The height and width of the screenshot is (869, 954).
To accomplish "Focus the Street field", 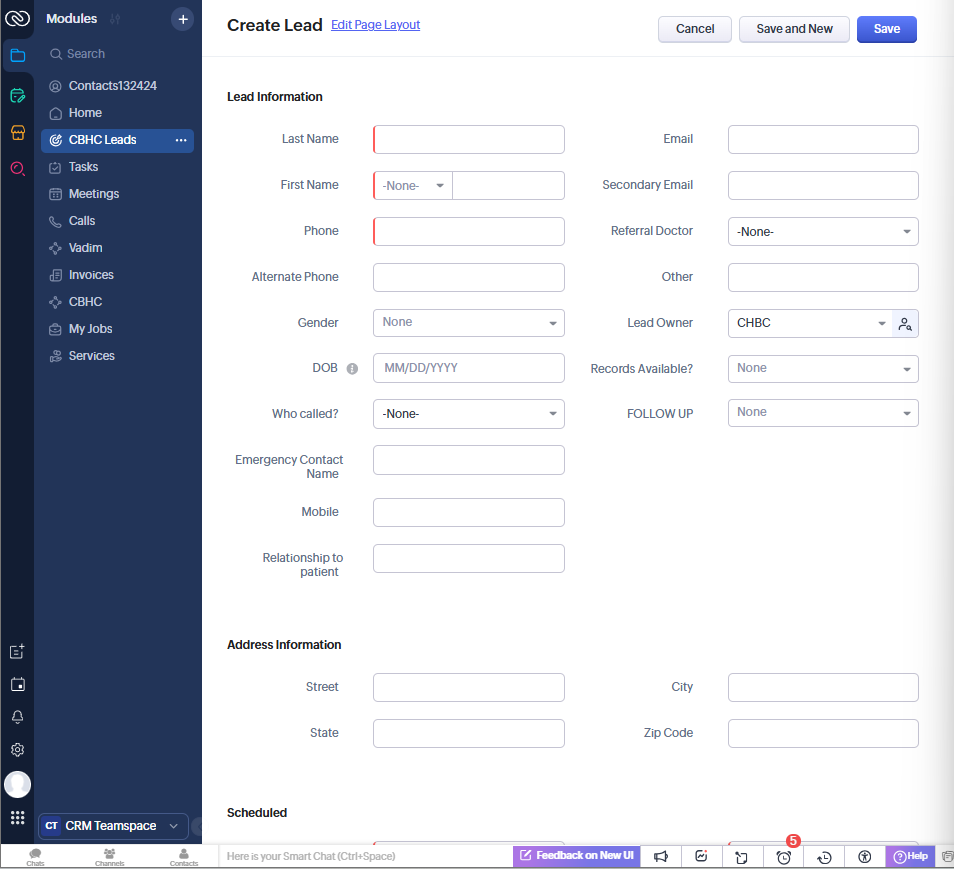I will click(468, 688).
